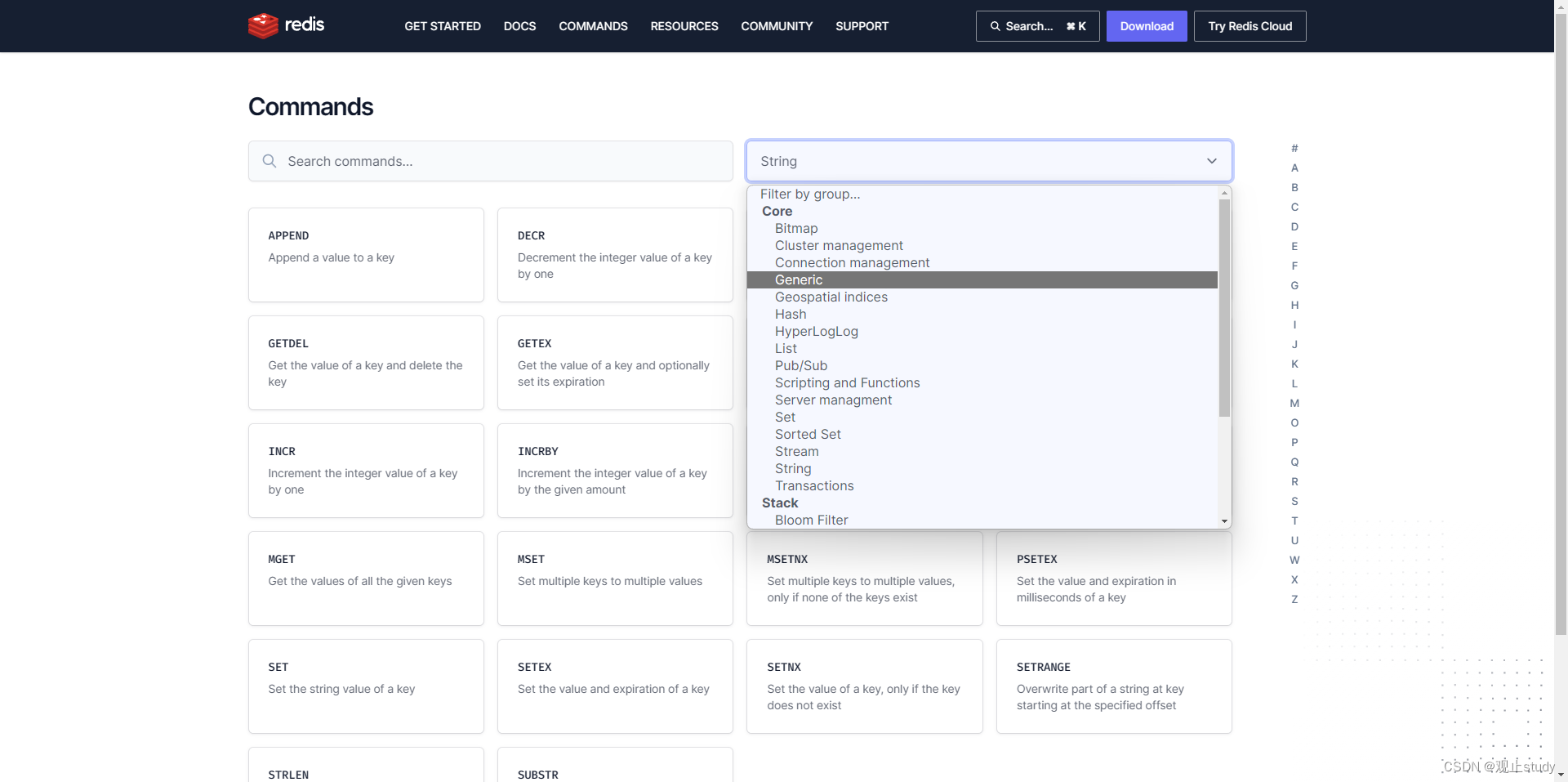This screenshot has width=1568, height=782.
Task: Open the SETNX command card
Action: pos(864,686)
